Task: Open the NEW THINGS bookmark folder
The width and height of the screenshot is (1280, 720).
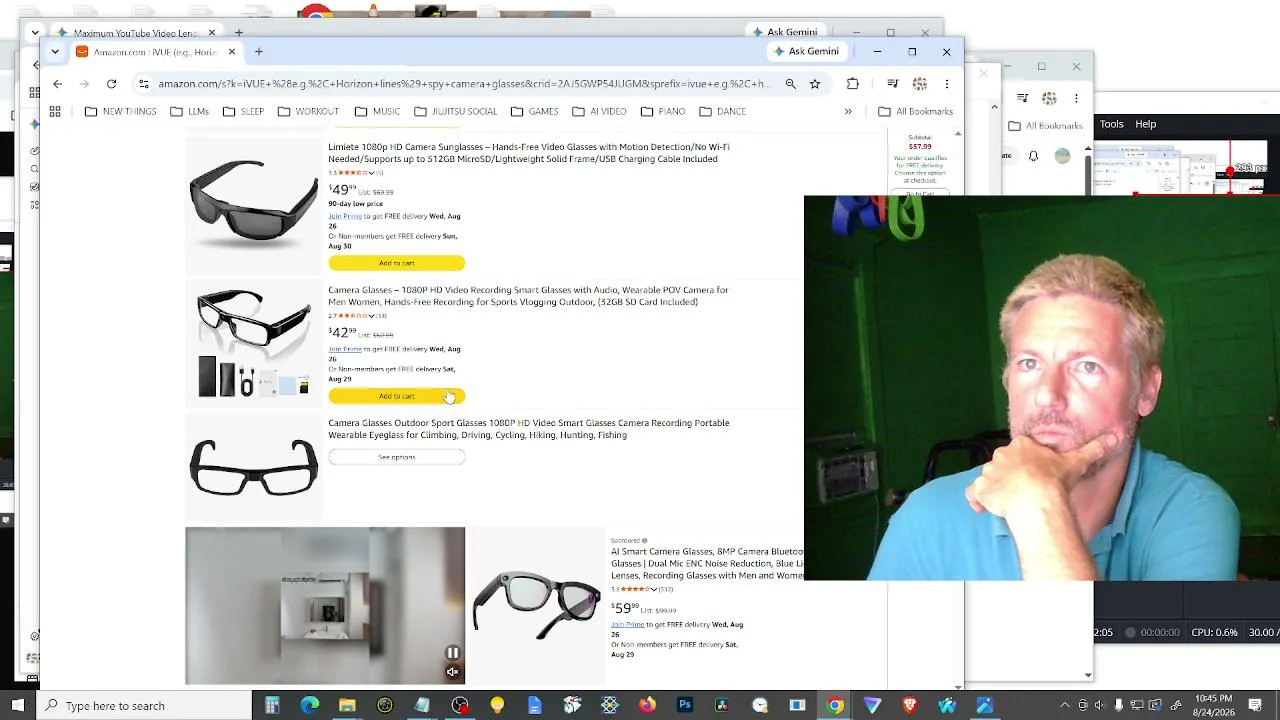Action: pyautogui.click(x=120, y=111)
